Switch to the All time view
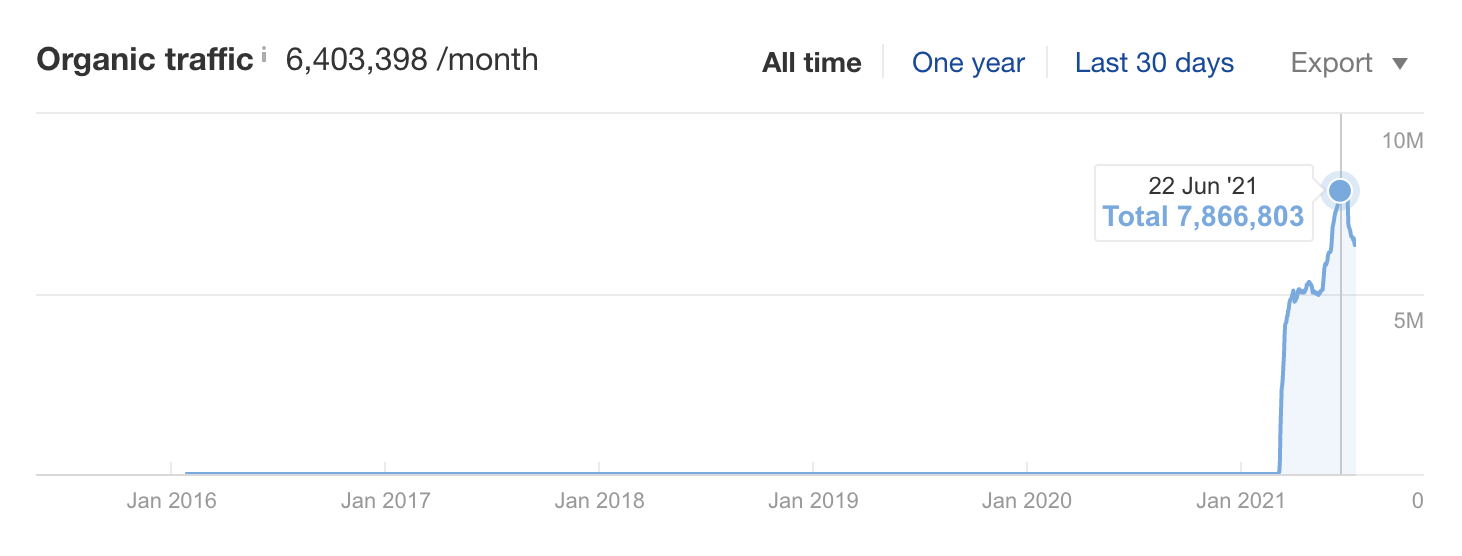 [811, 63]
